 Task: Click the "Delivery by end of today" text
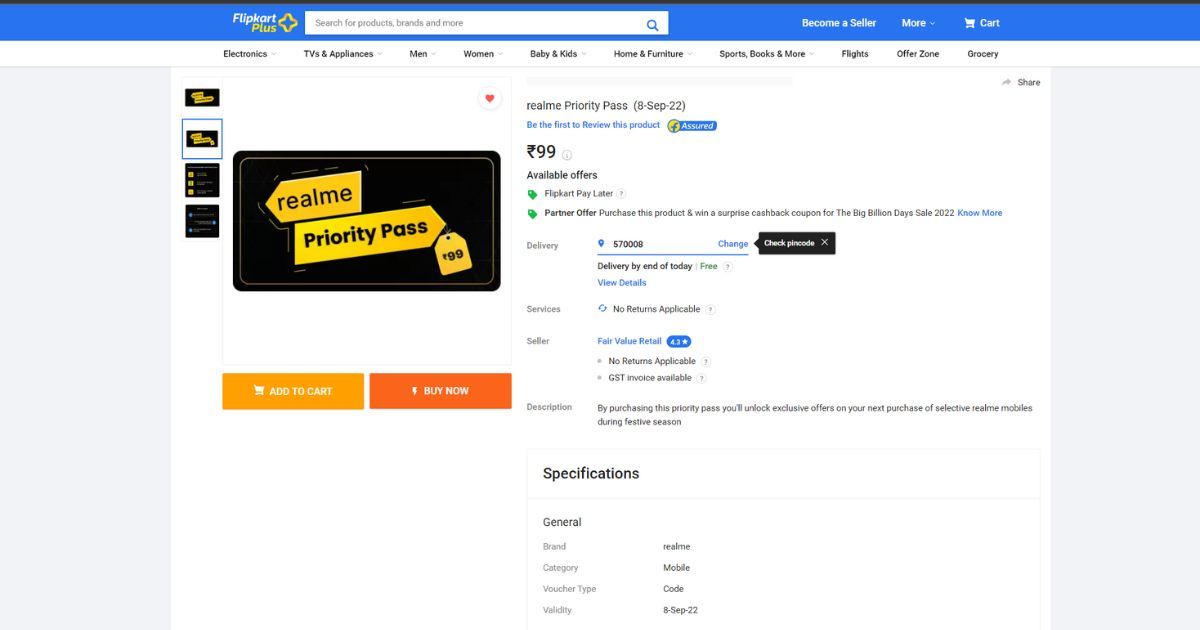pyautogui.click(x=645, y=267)
